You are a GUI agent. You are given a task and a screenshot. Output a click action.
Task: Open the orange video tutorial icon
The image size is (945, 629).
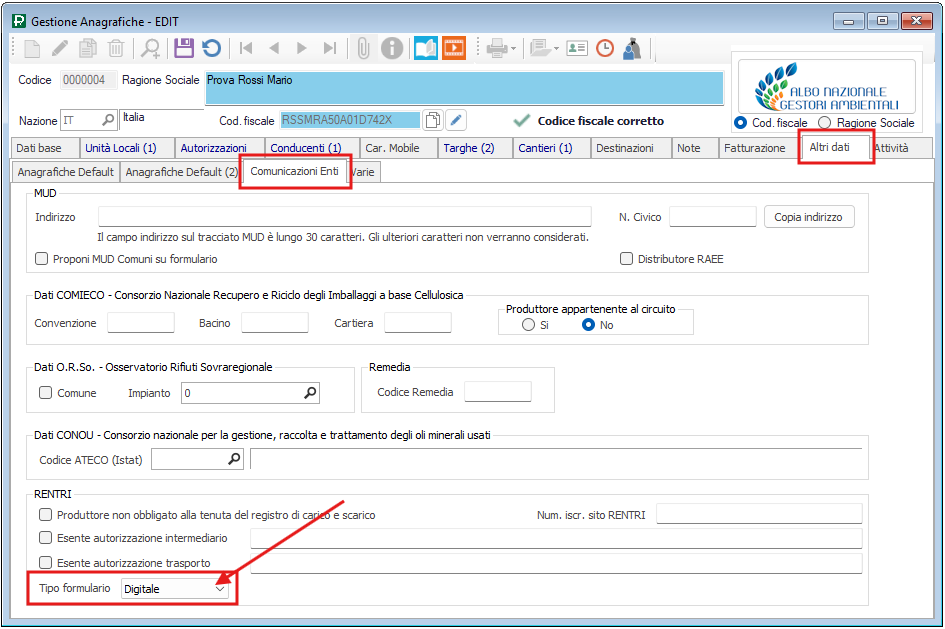(454, 47)
